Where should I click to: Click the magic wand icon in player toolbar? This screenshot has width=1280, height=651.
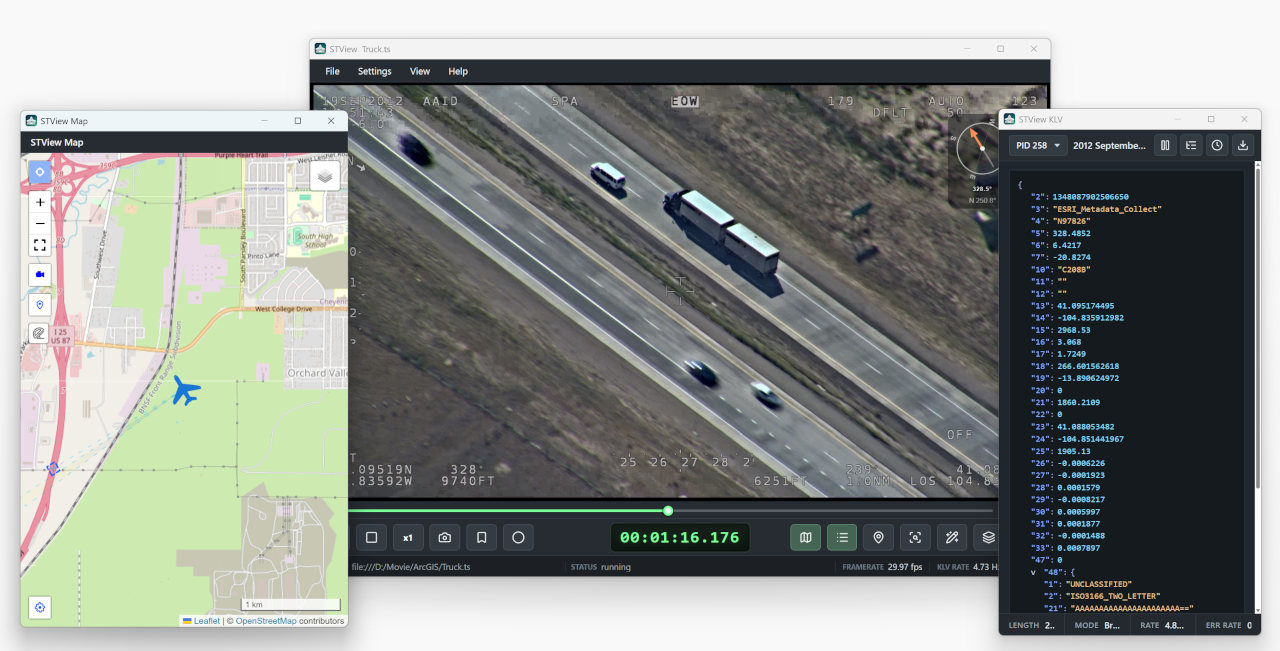coord(952,537)
